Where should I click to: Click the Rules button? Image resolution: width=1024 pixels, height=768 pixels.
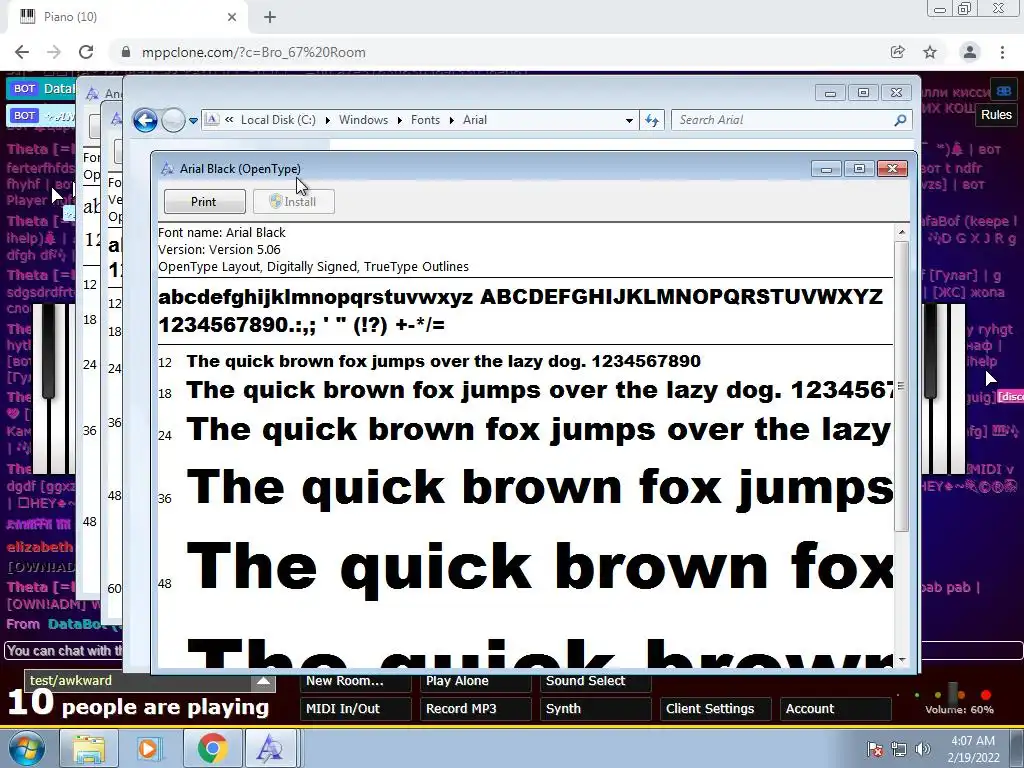click(x=996, y=115)
